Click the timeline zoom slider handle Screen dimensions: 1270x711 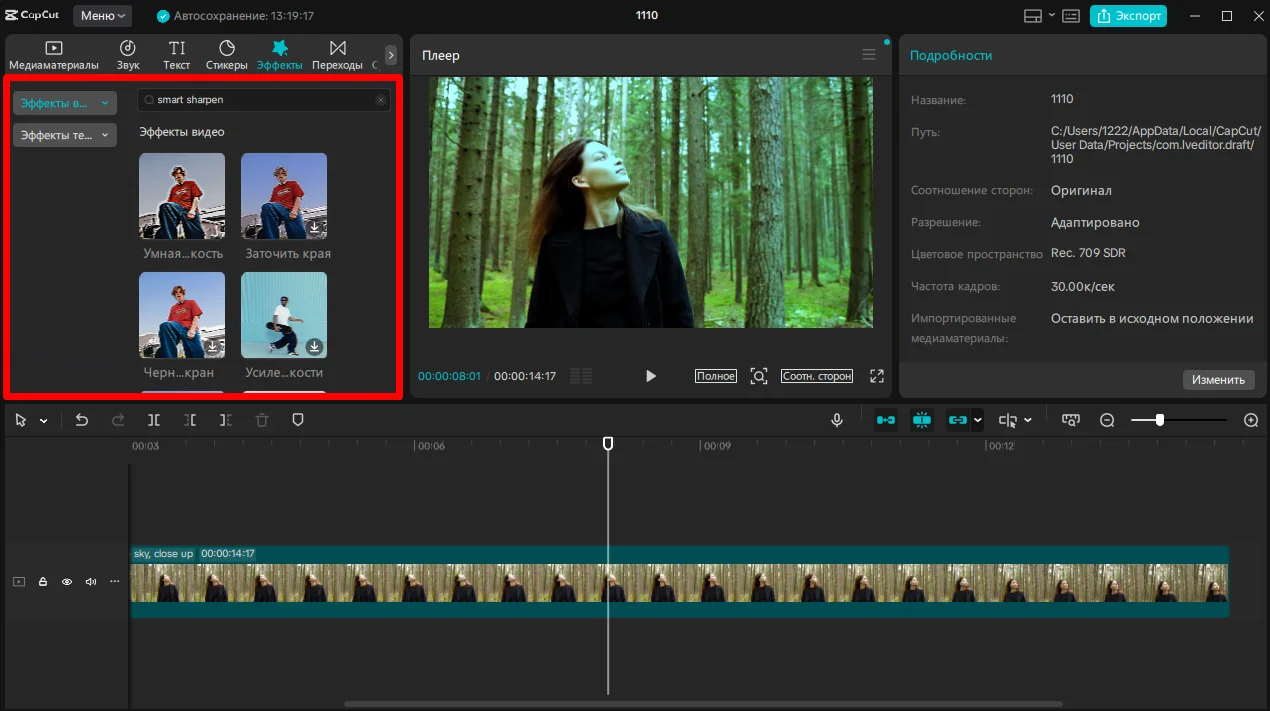tap(1160, 421)
